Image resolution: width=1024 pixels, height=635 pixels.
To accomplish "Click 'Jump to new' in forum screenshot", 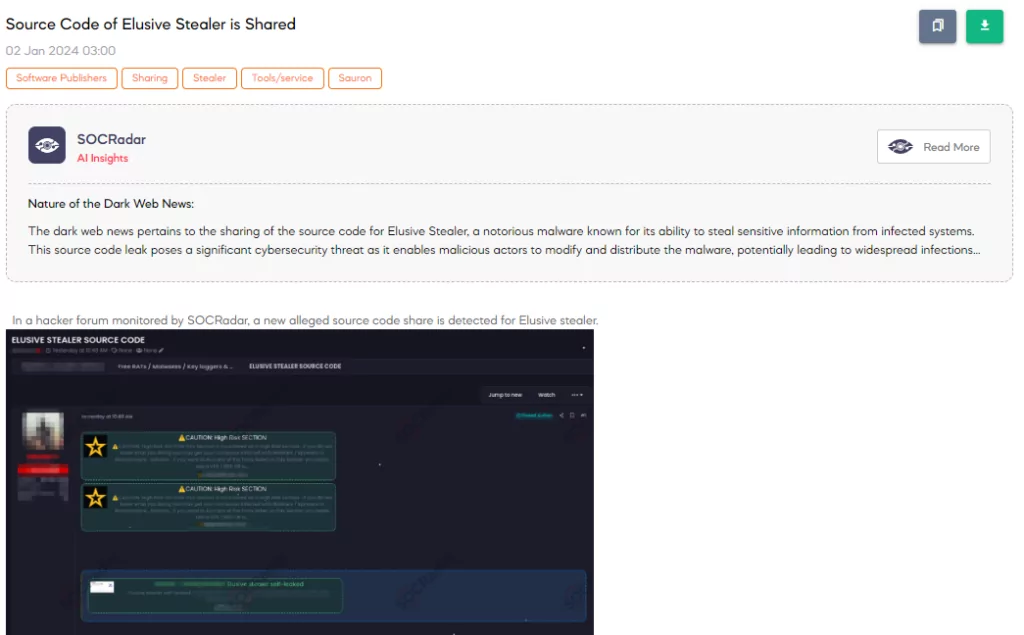I will 505,395.
